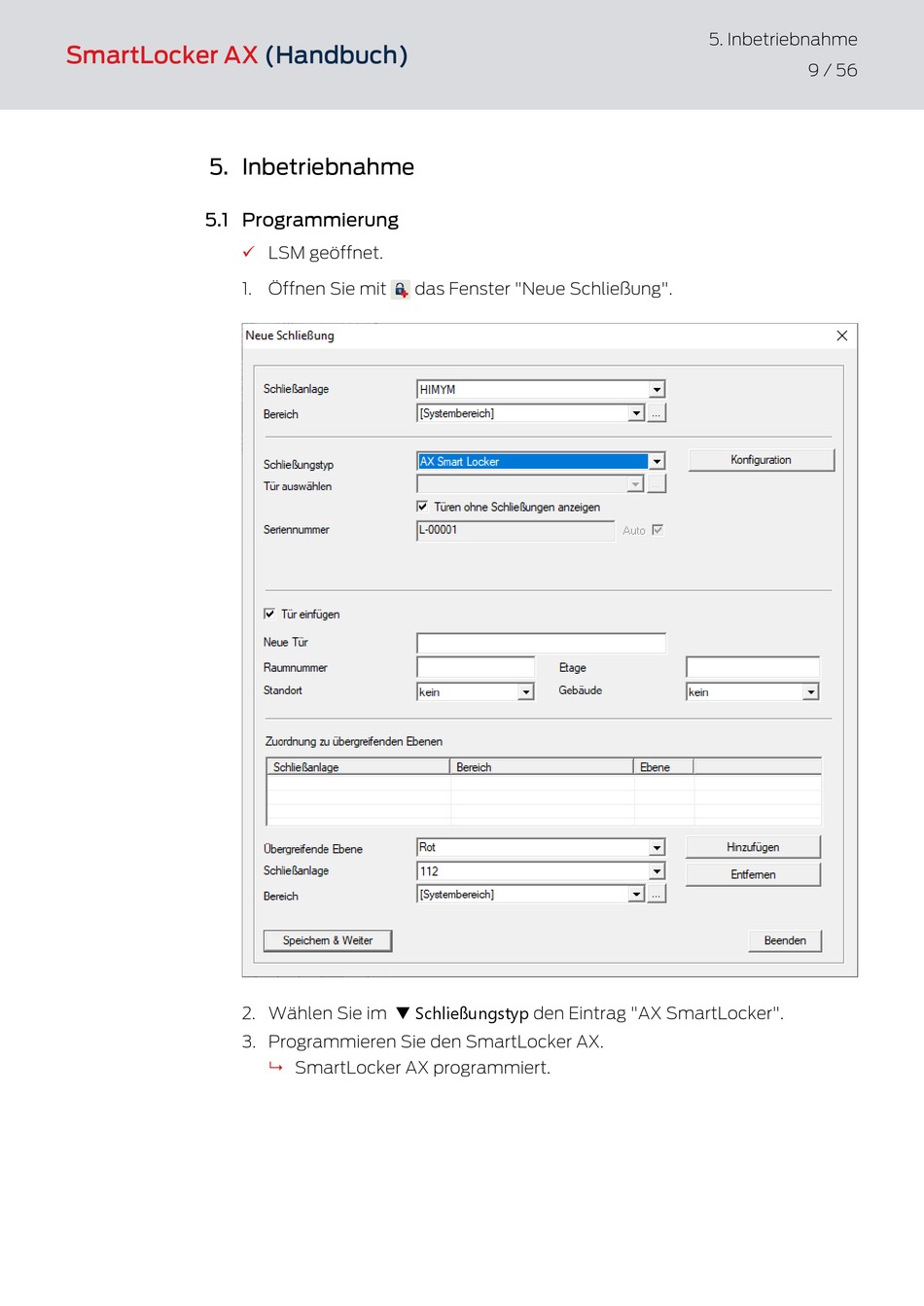Open the Bereich dropdown under HIMYM
This screenshot has width=924, height=1306.
pos(636,413)
